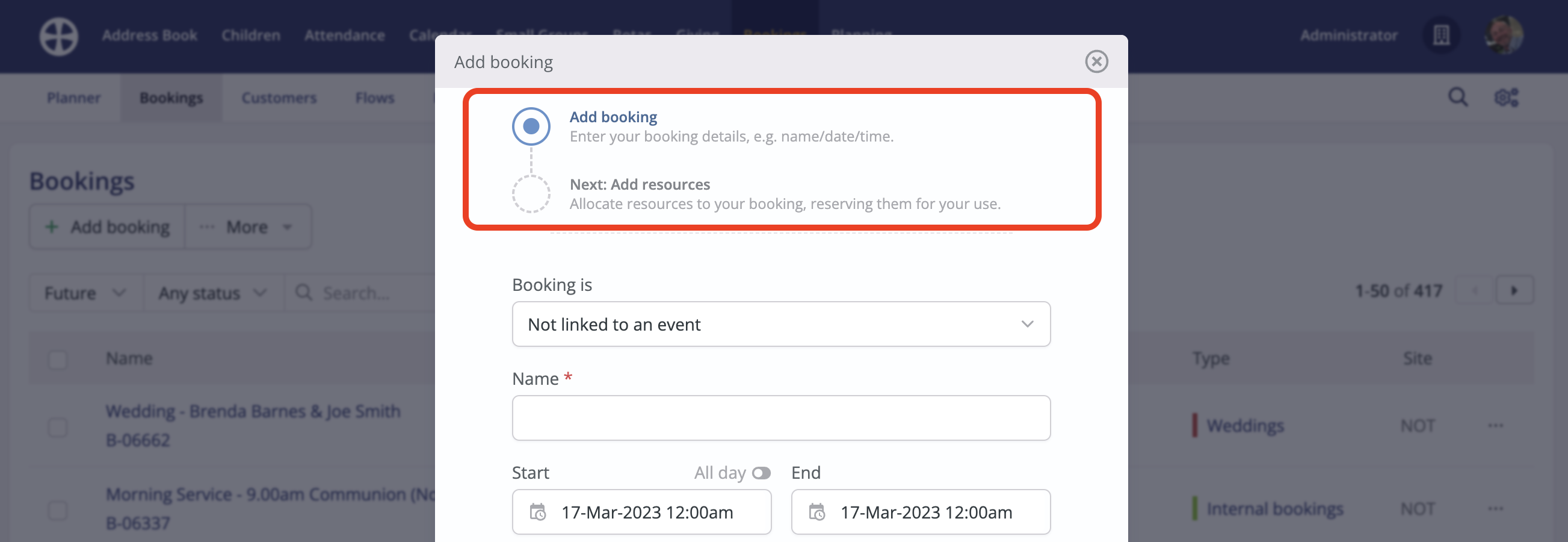Expand the Any status dropdown
1568x542 pixels.
212,292
